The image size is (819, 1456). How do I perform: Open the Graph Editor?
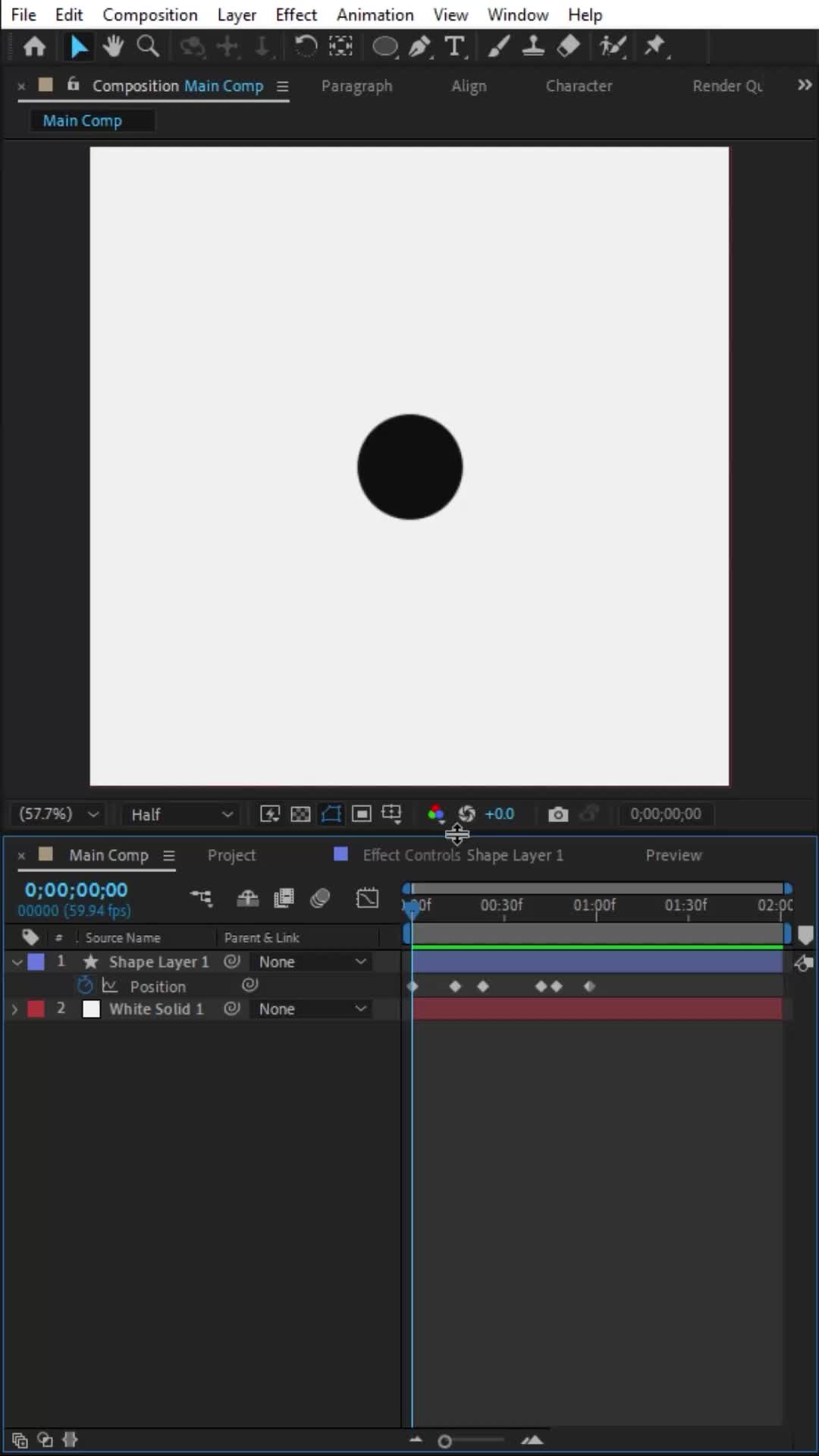click(x=367, y=899)
